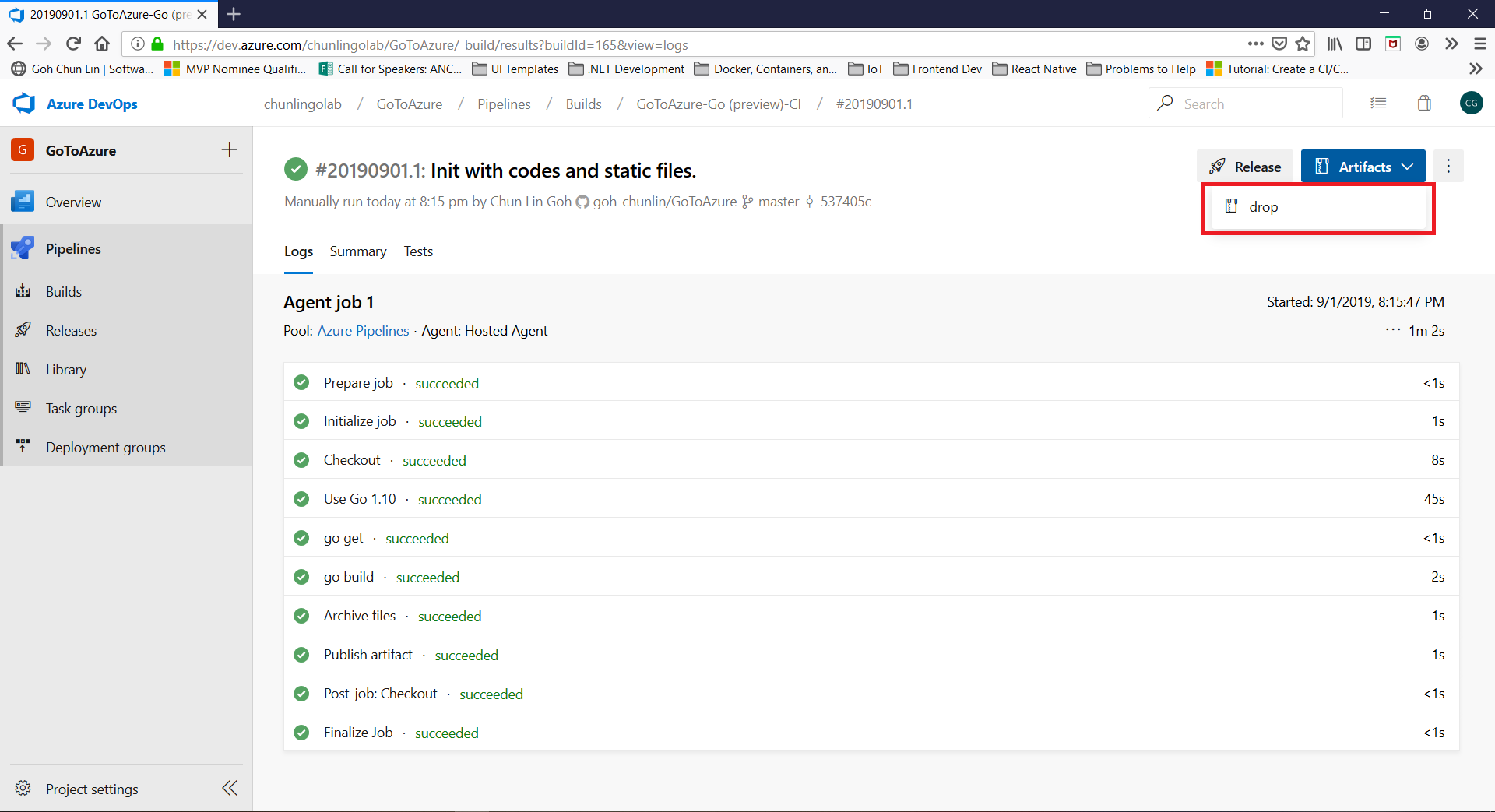This screenshot has height=812, width=1495.
Task: Open the IoT bookmark folder
Action: 866,69
